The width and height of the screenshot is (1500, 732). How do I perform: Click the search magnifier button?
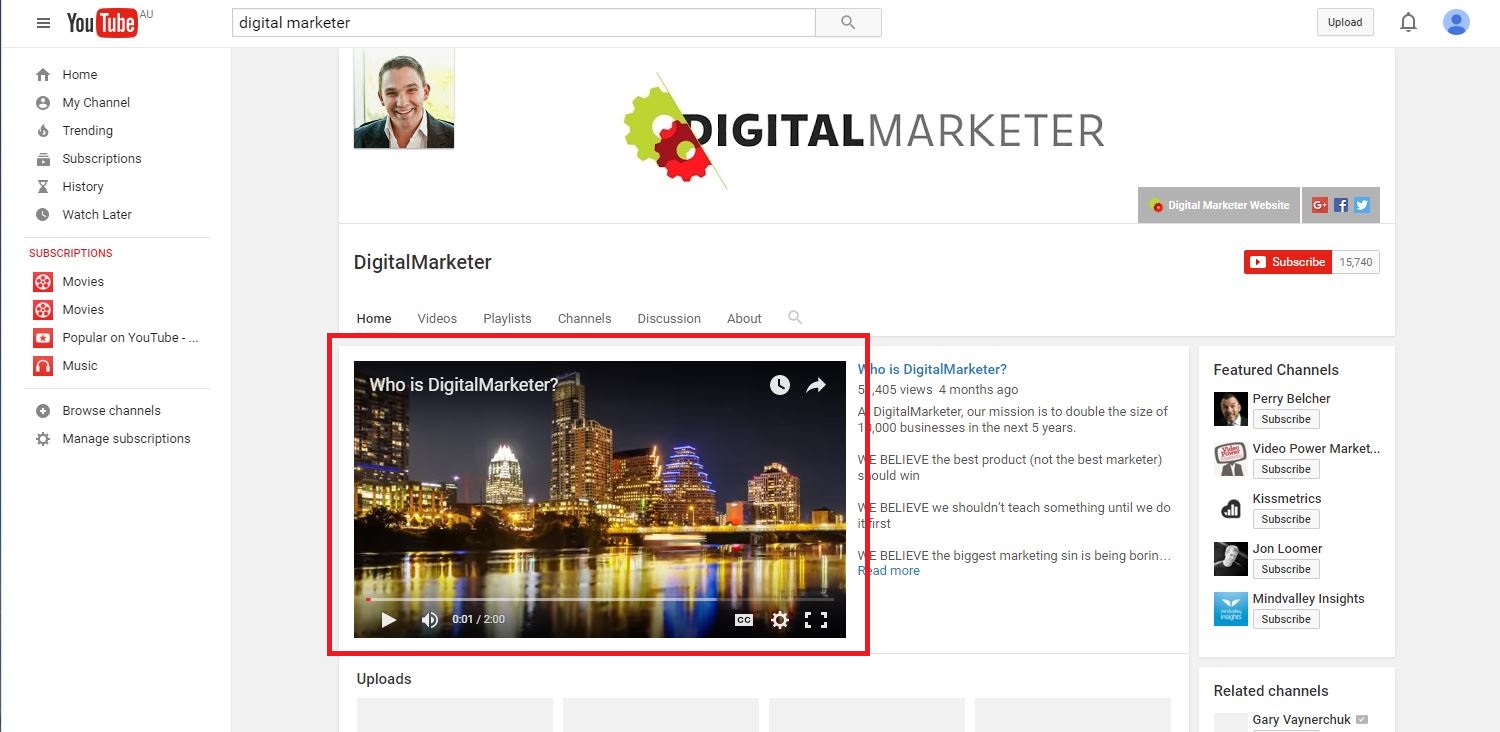848,22
